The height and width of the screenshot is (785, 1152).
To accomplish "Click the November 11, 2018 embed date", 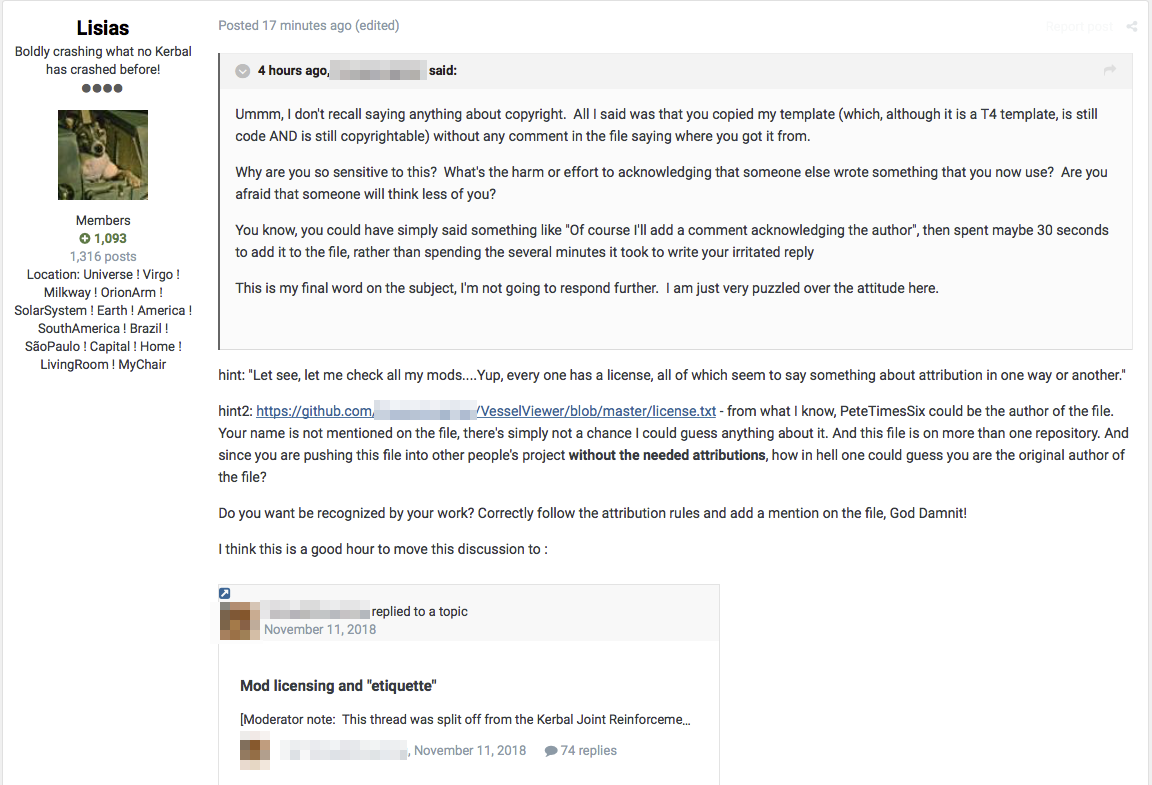I will (320, 630).
